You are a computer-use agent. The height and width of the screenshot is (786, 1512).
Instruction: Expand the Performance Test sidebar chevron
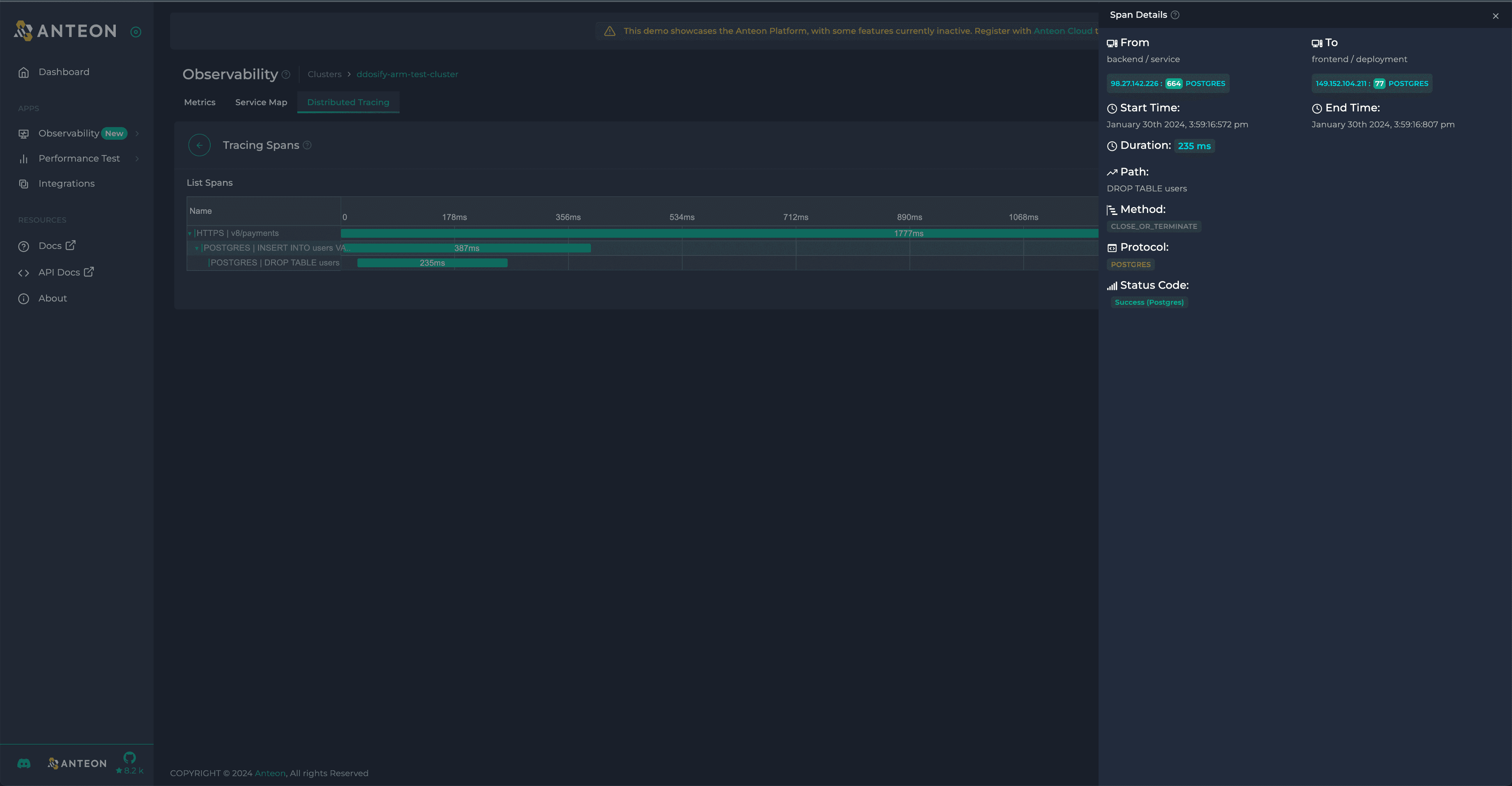point(137,158)
